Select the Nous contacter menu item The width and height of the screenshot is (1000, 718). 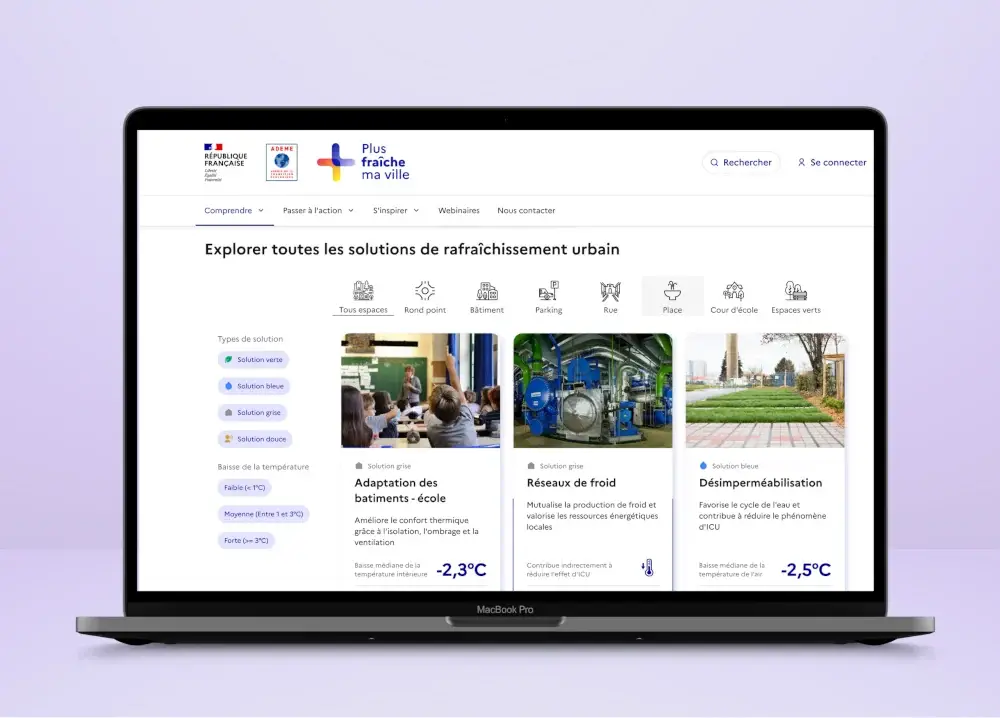pos(527,210)
